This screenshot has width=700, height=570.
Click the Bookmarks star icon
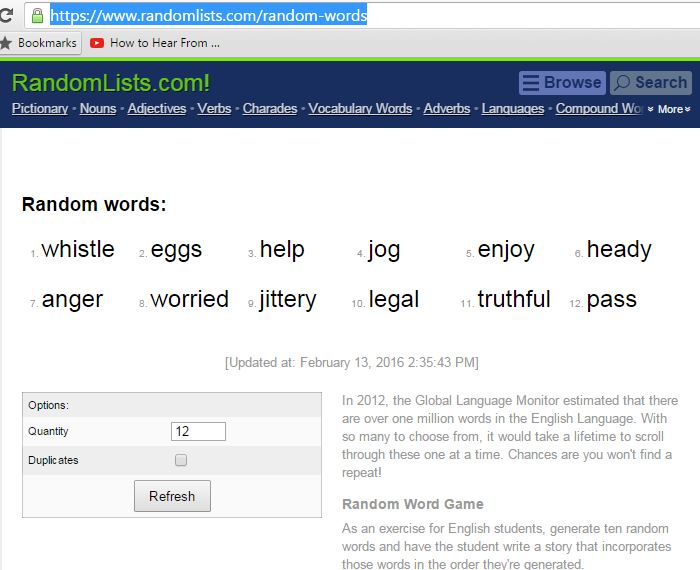coord(6,43)
